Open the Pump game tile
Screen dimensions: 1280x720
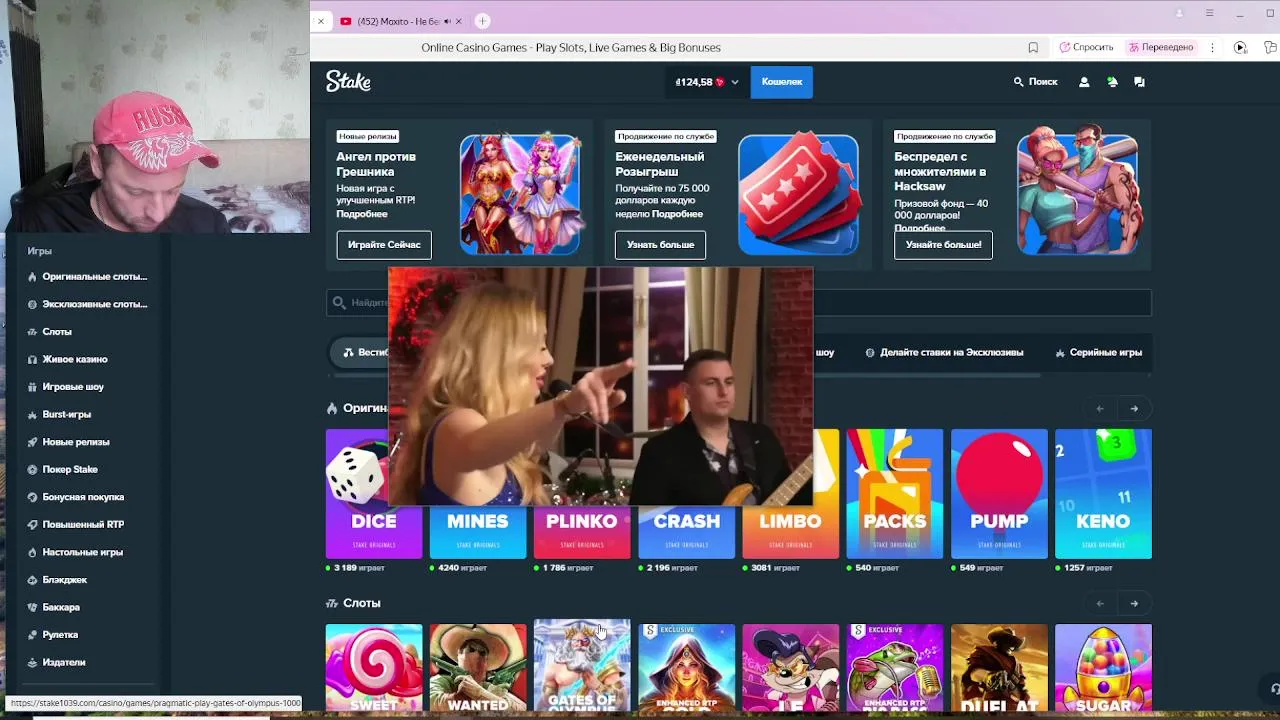click(x=999, y=494)
